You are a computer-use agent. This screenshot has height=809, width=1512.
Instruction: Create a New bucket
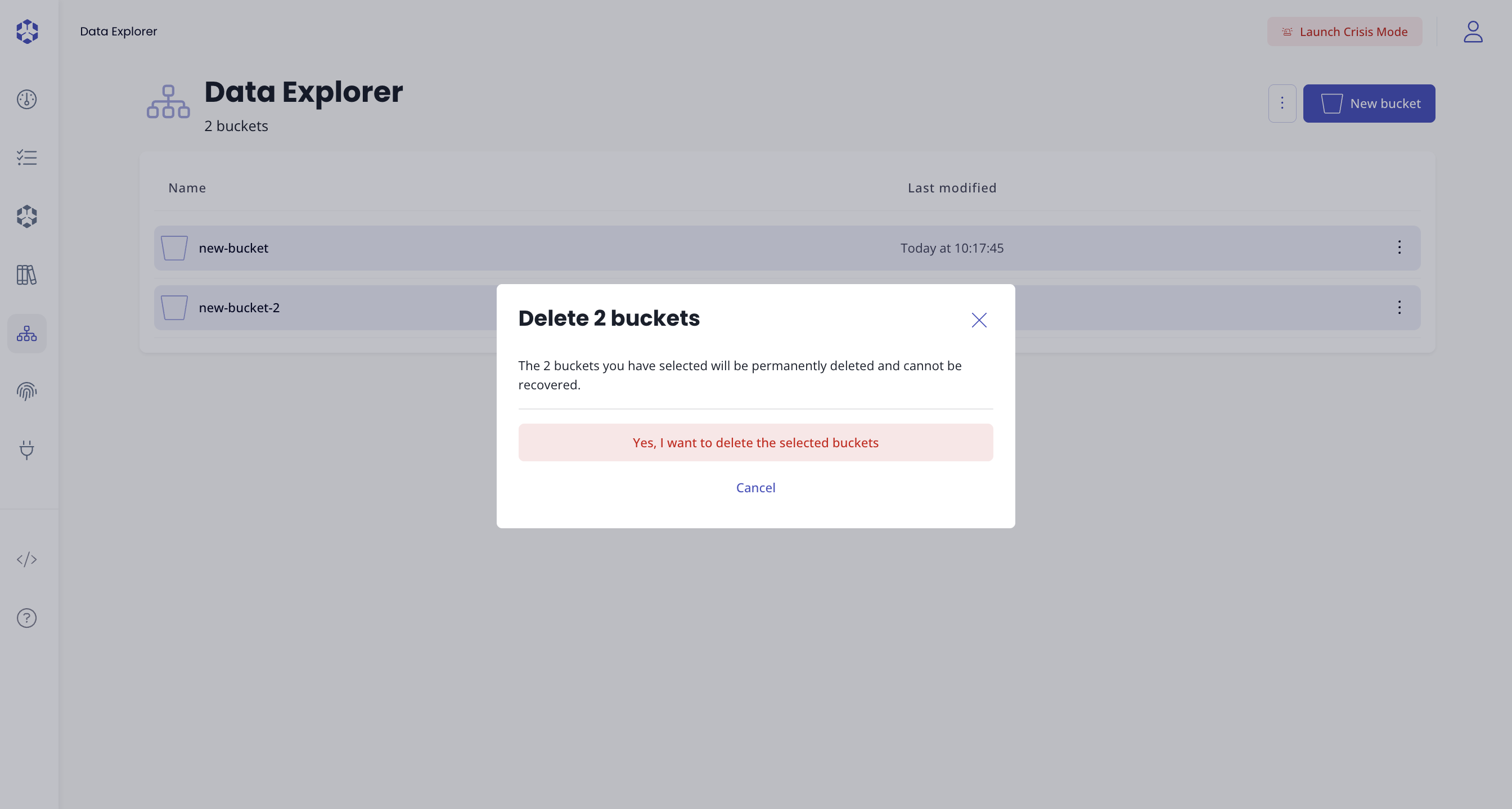point(1369,104)
